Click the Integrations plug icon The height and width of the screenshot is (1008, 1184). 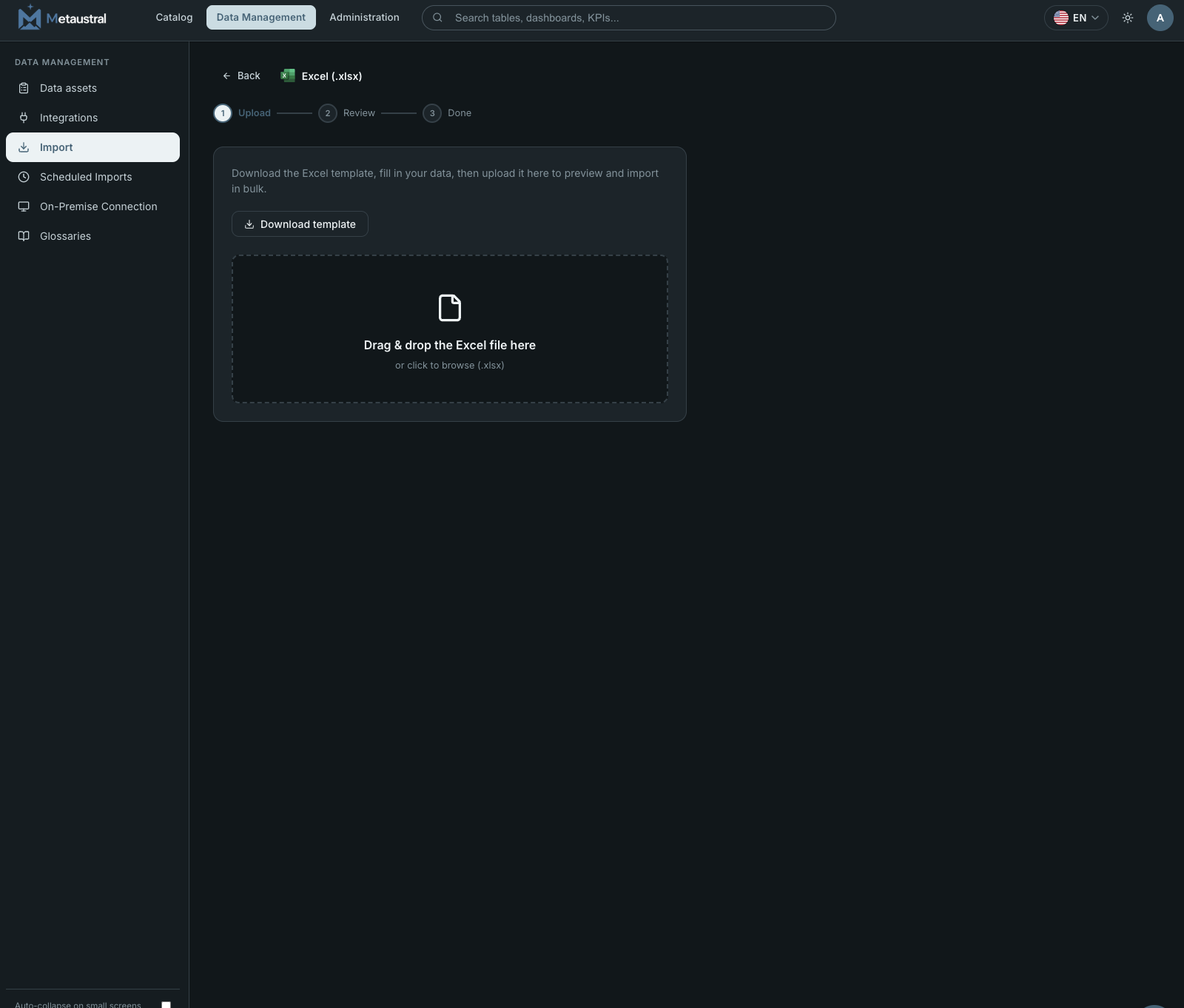[x=24, y=118]
